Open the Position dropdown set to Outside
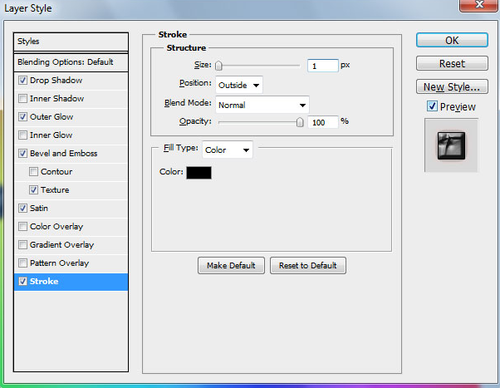Screen dimensions: 500x388 [239, 85]
